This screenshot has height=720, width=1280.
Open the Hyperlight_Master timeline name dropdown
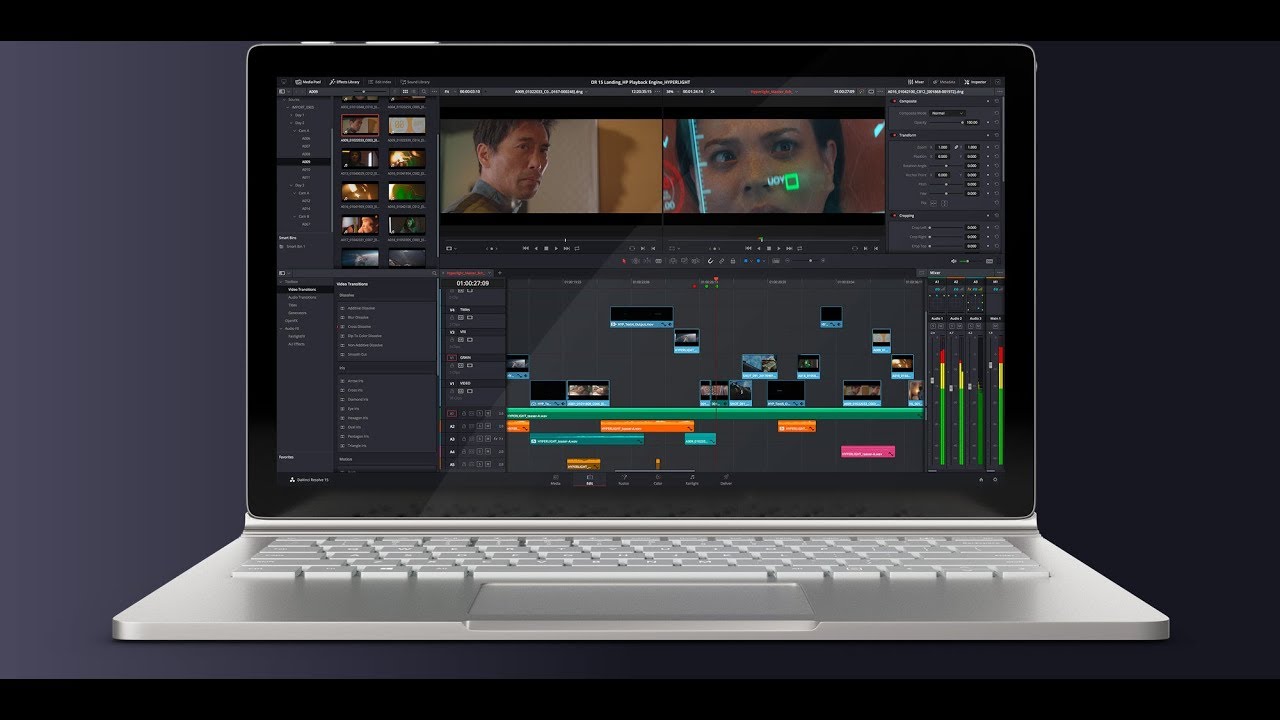coord(773,91)
